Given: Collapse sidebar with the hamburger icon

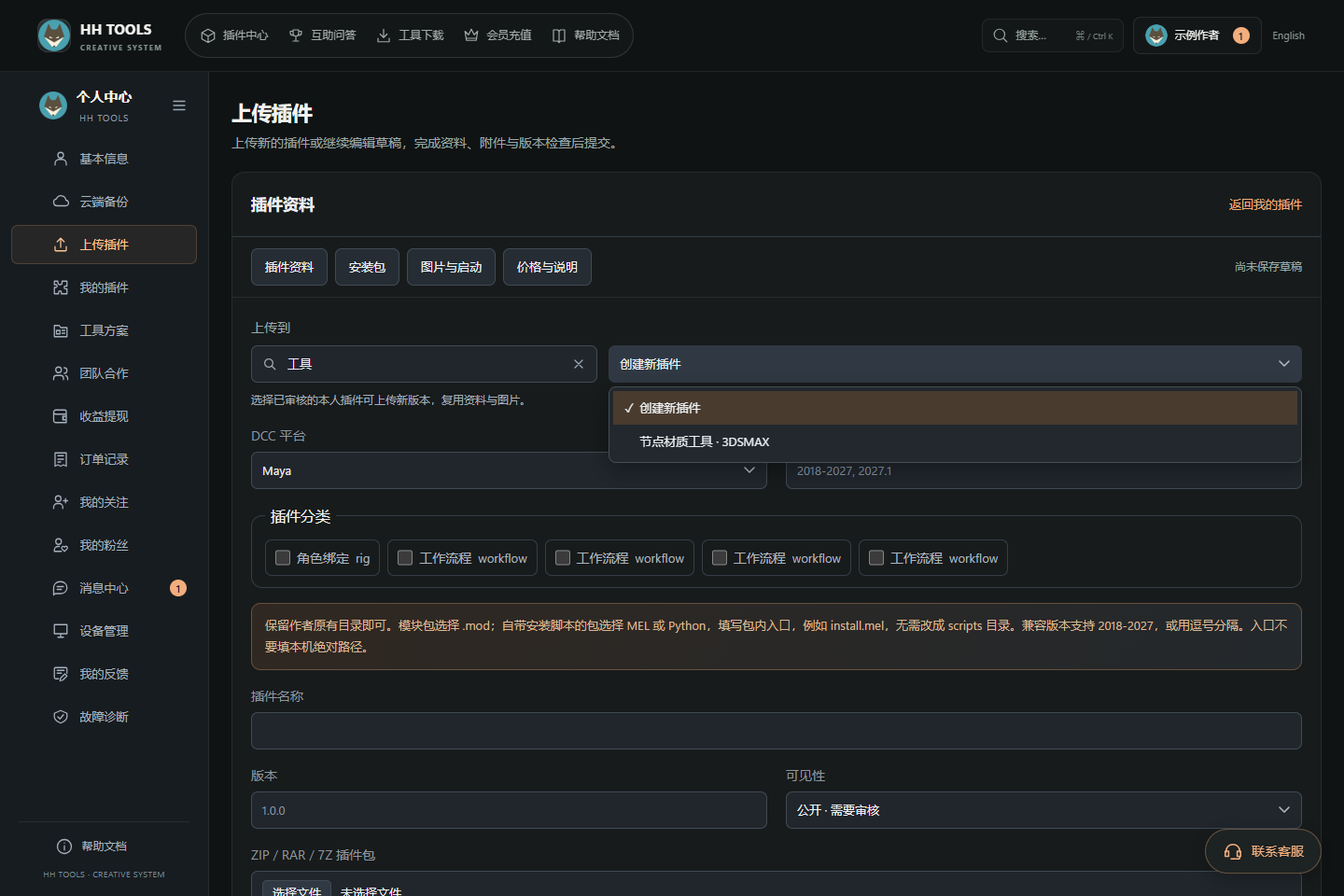Looking at the screenshot, I should click(179, 105).
